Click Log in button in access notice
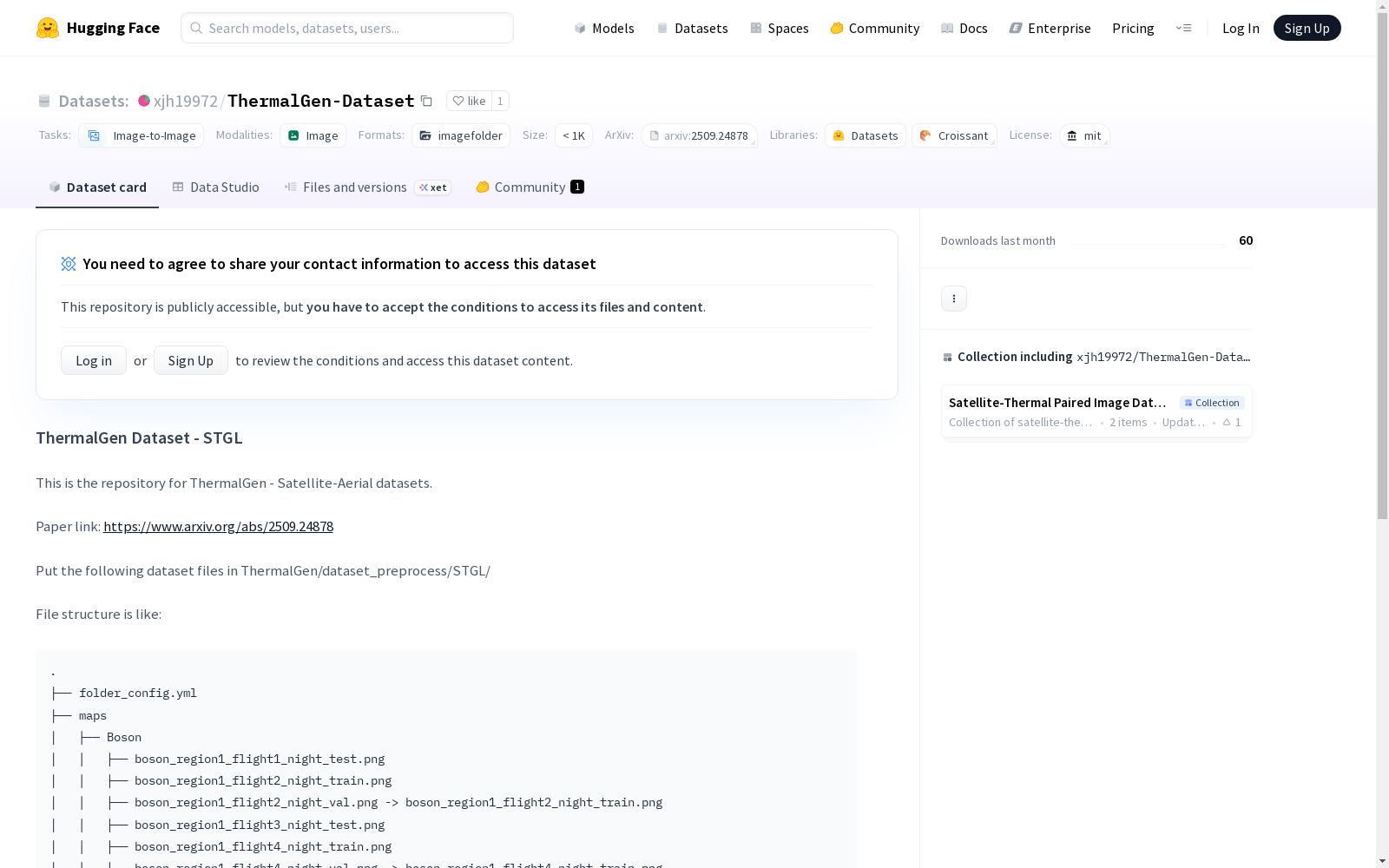Screen dimensions: 1389x868 (x=94, y=360)
